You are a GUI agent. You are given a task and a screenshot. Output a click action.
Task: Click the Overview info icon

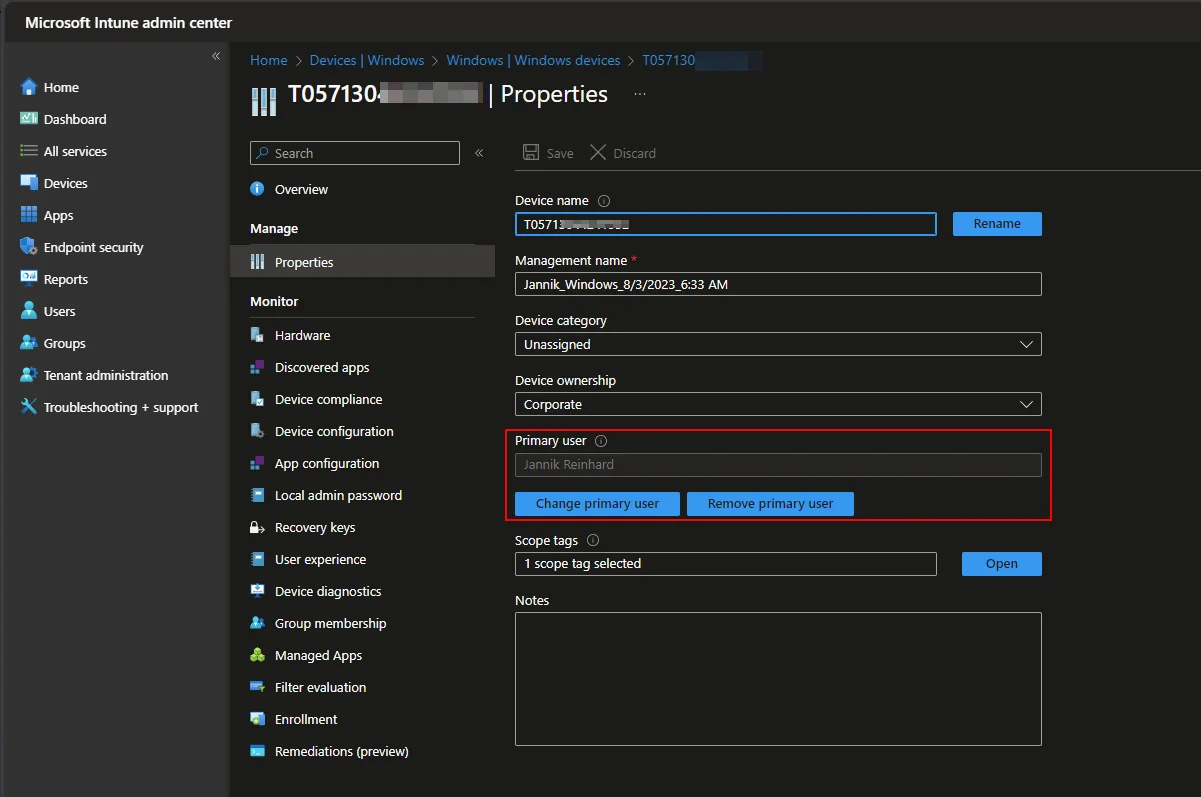point(257,189)
